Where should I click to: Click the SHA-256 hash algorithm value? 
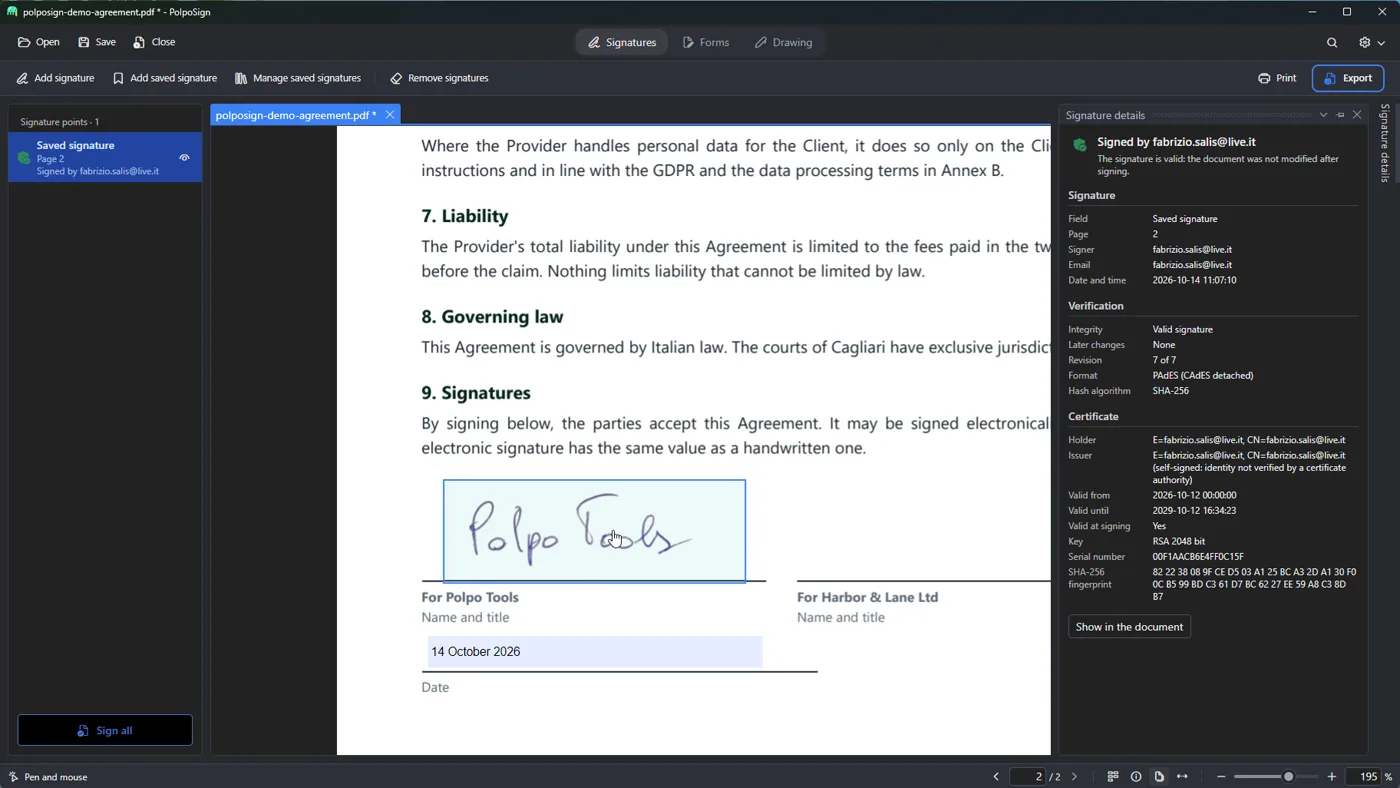1170,391
